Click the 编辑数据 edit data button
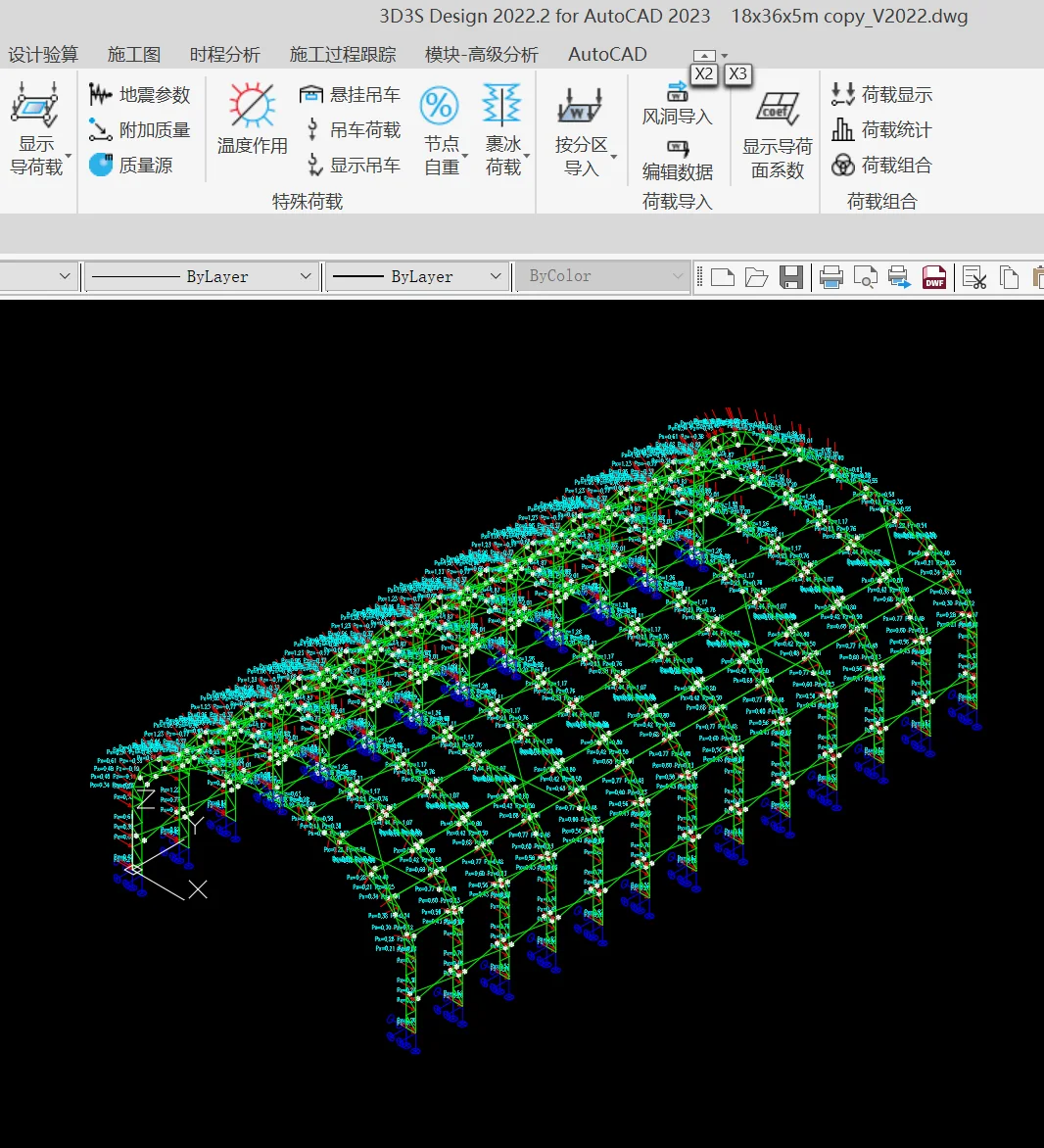Screen dimensions: 1044x1148 click(x=677, y=161)
